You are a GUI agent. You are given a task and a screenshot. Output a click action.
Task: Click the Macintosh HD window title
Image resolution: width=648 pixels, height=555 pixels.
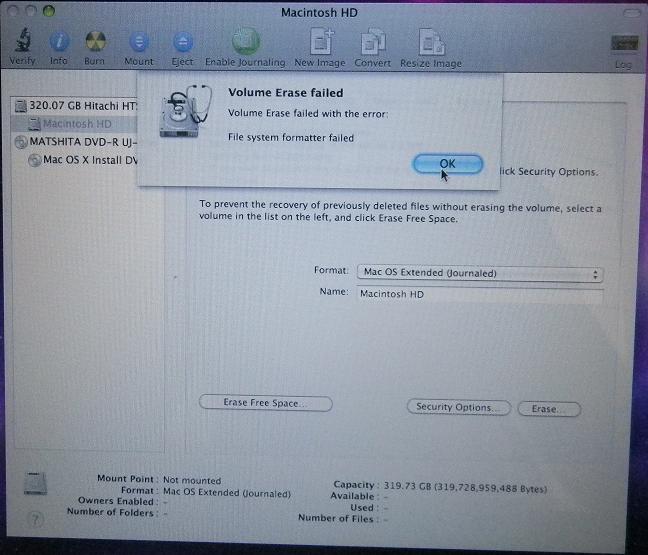click(319, 13)
